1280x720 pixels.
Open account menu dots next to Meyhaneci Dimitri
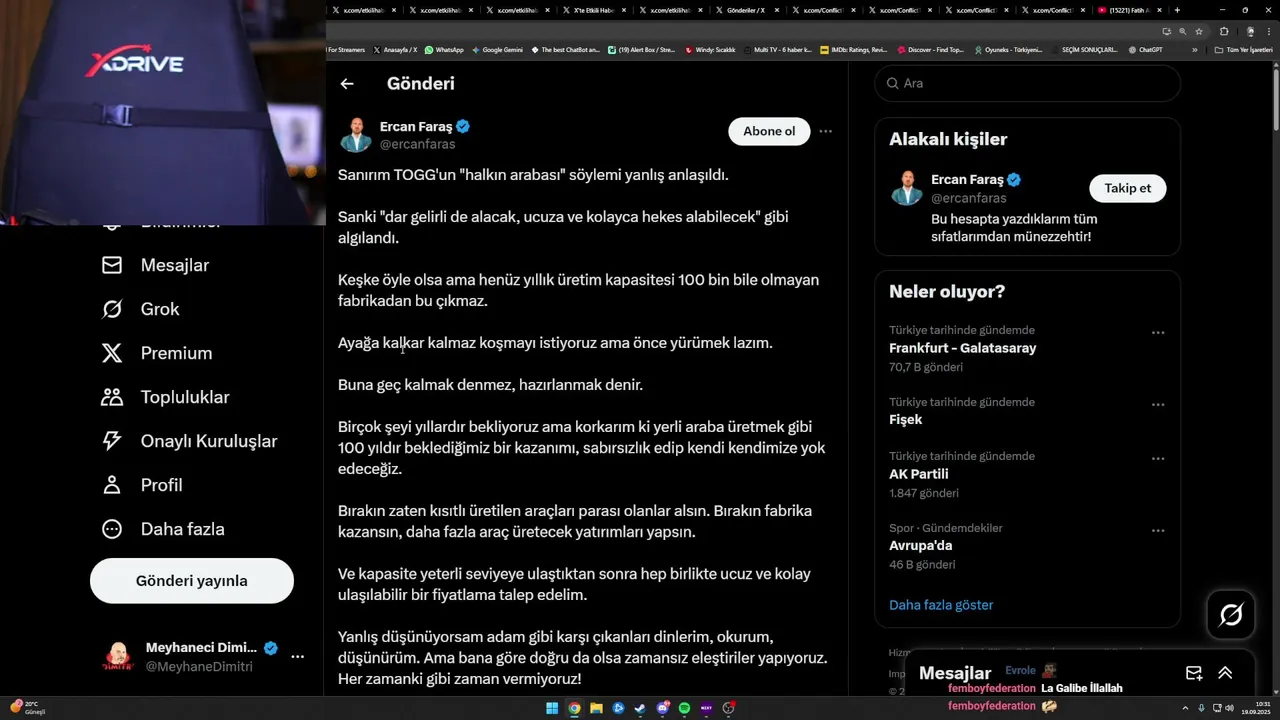[x=297, y=657]
